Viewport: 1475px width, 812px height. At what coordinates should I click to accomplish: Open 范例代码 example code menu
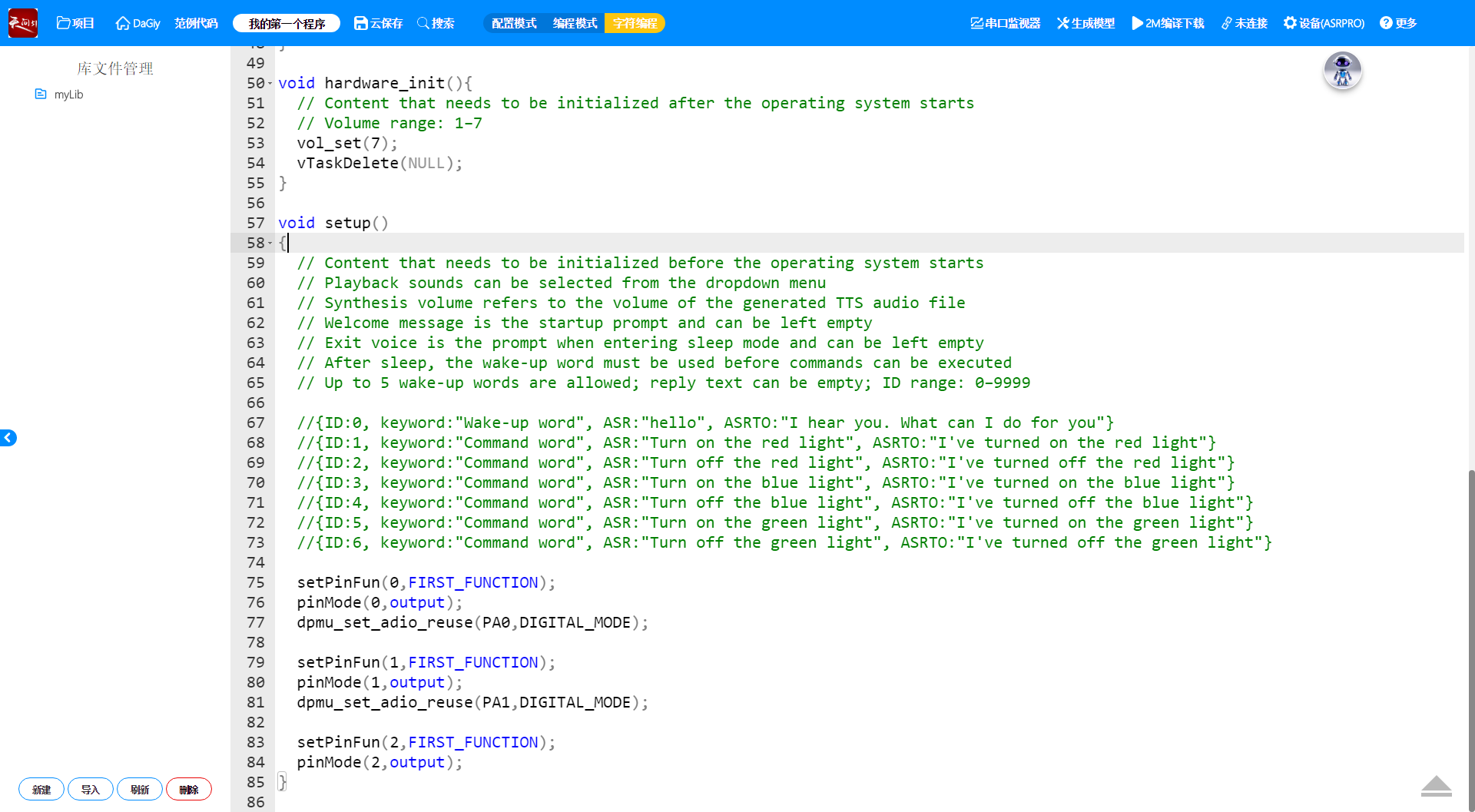point(196,23)
